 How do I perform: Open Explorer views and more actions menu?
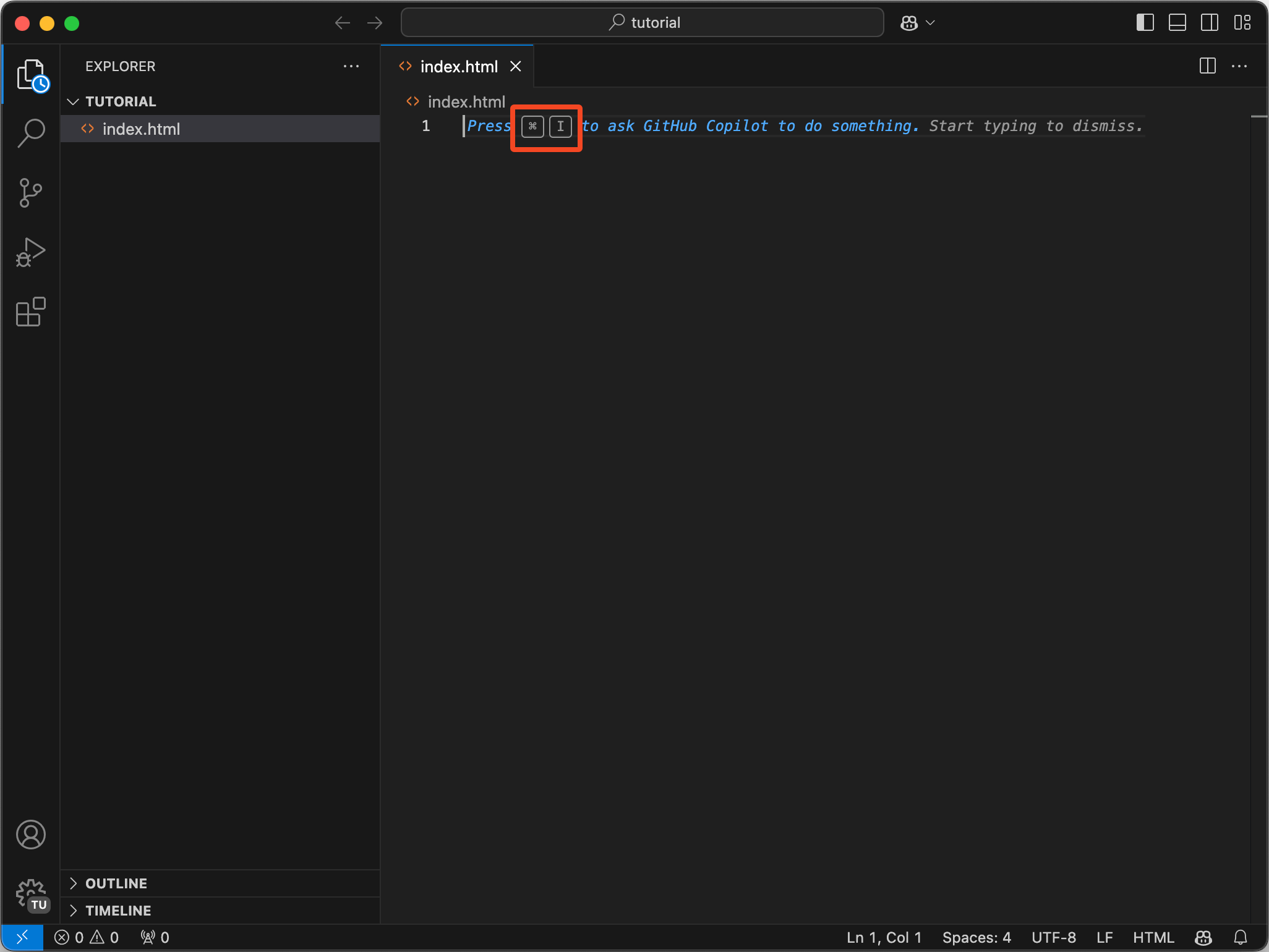click(351, 66)
